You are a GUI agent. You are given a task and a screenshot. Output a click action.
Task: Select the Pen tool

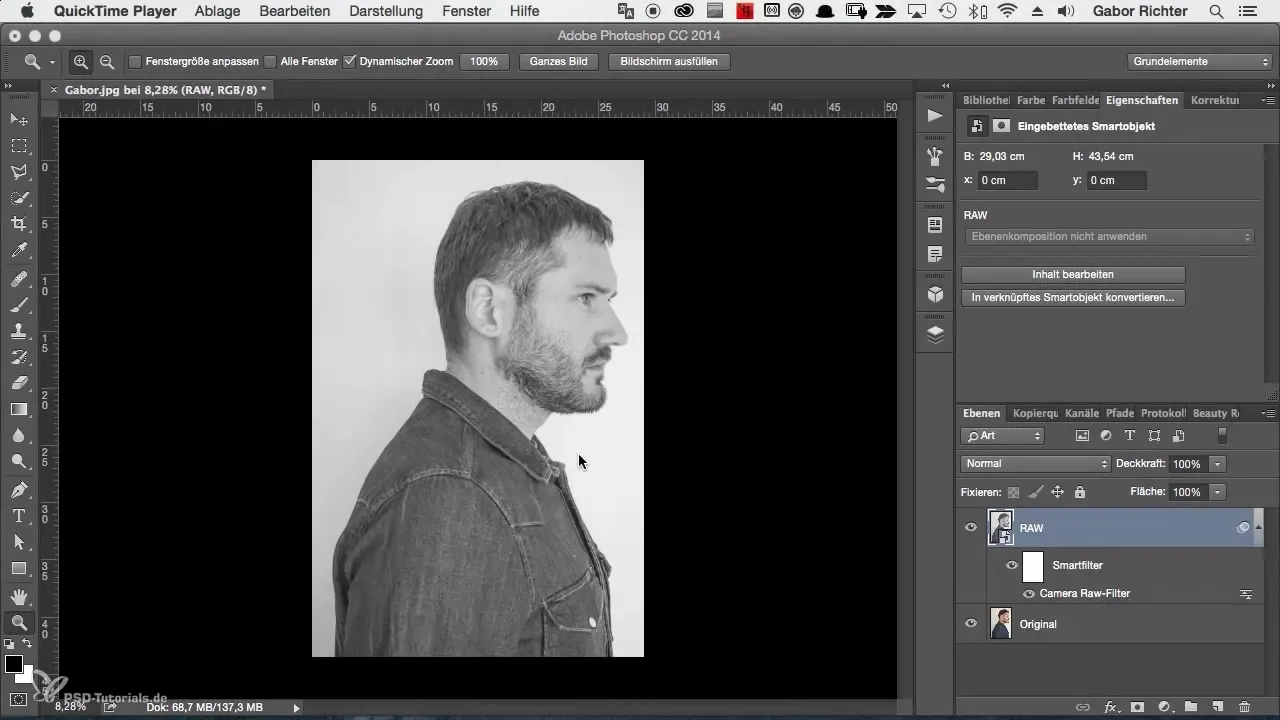[x=19, y=490]
